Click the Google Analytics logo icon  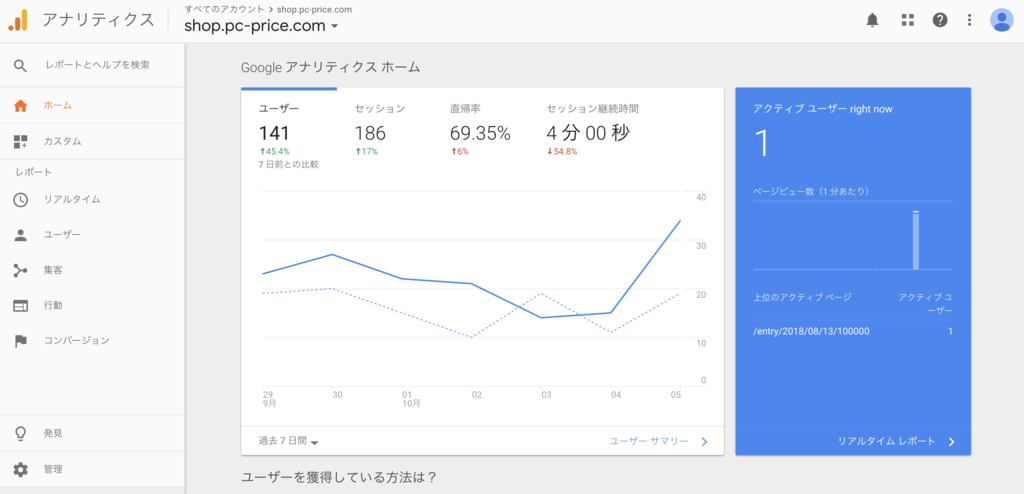tap(18, 20)
